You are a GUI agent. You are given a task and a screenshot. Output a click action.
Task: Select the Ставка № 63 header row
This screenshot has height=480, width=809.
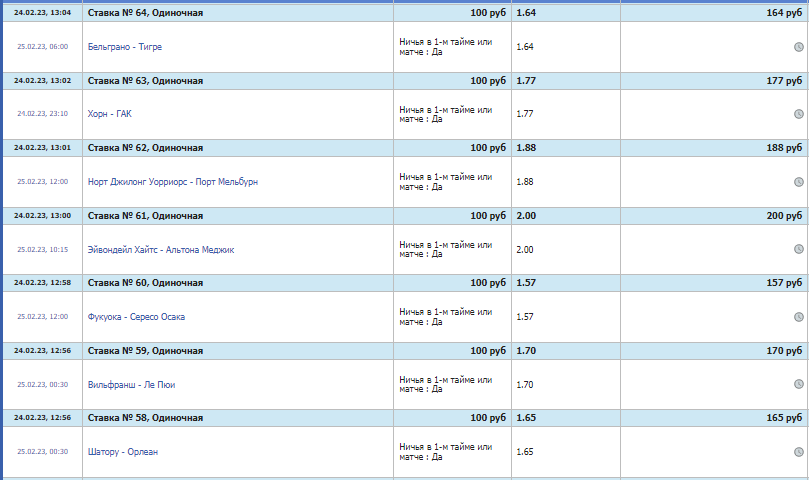click(x=146, y=80)
